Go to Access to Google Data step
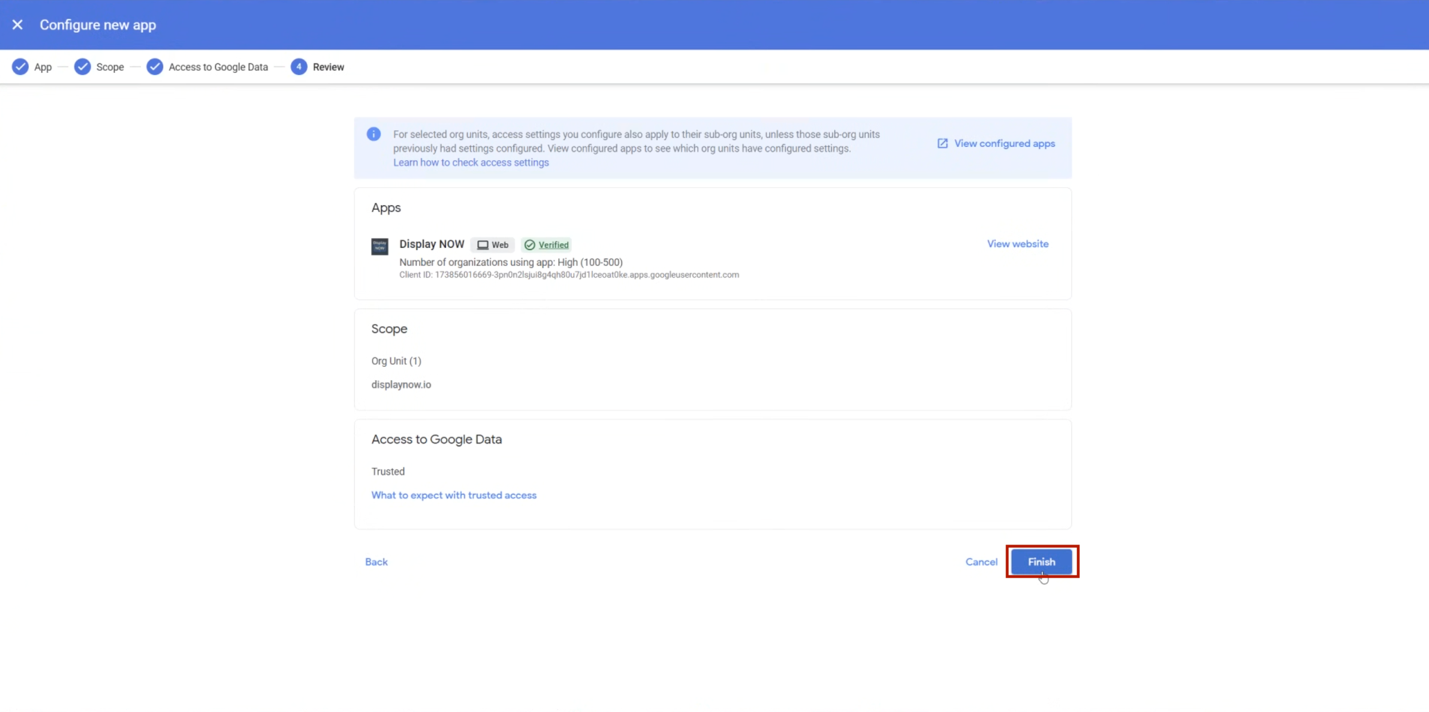This screenshot has width=1429, height=712. pyautogui.click(x=218, y=67)
